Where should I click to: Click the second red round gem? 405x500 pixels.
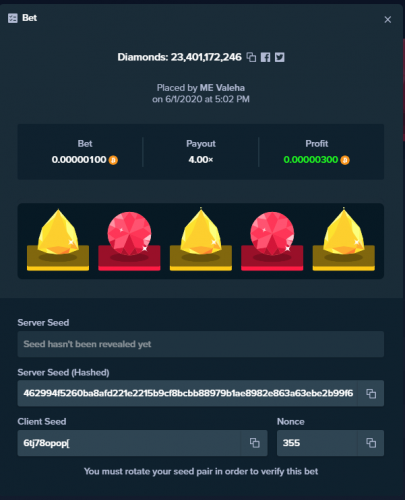click(272, 233)
